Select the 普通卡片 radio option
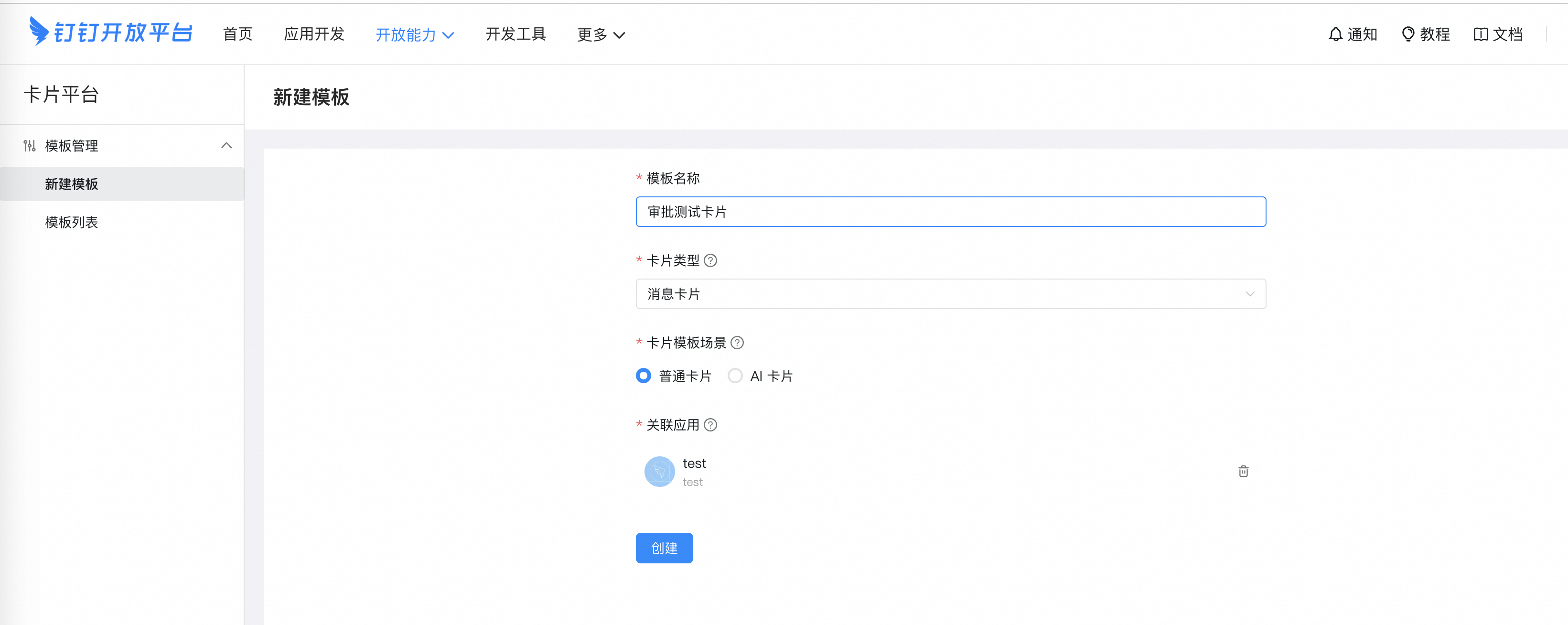 tap(644, 376)
